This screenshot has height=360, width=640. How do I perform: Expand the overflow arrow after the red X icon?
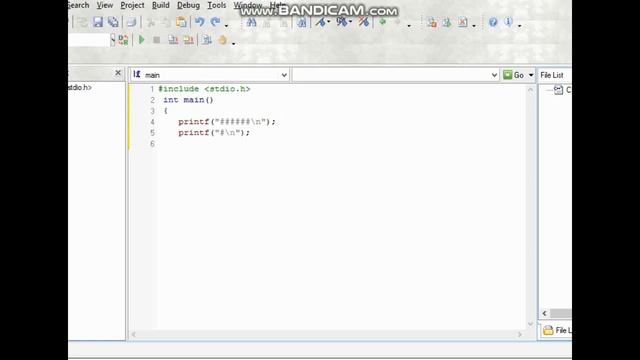click(x=473, y=26)
